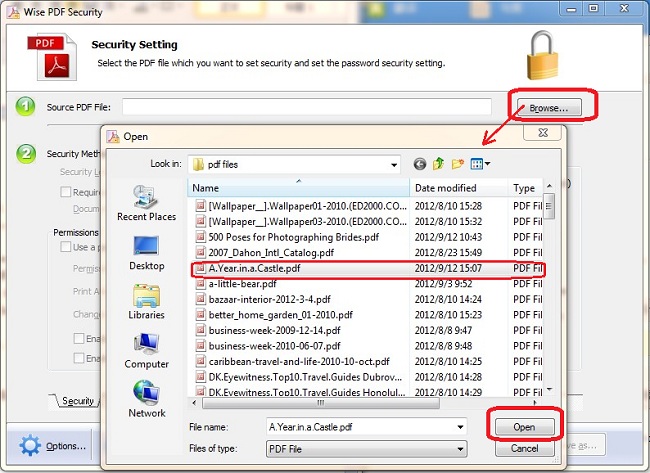Select Desktop in places sidebar
This screenshot has height=473, width=650.
(x=146, y=253)
